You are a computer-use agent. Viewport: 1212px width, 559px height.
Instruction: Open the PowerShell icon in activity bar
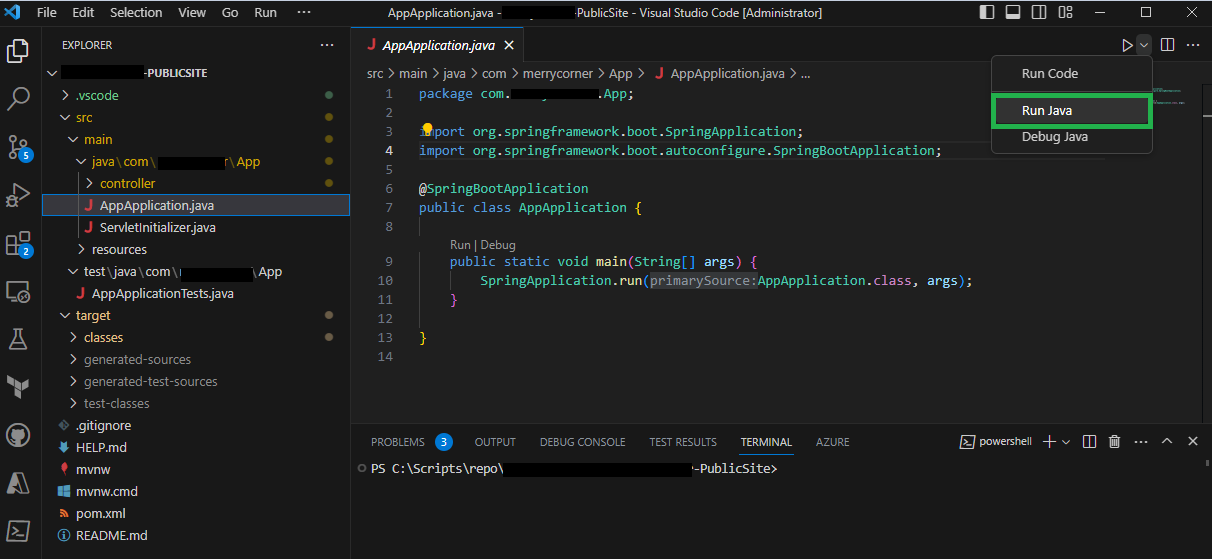(x=18, y=530)
